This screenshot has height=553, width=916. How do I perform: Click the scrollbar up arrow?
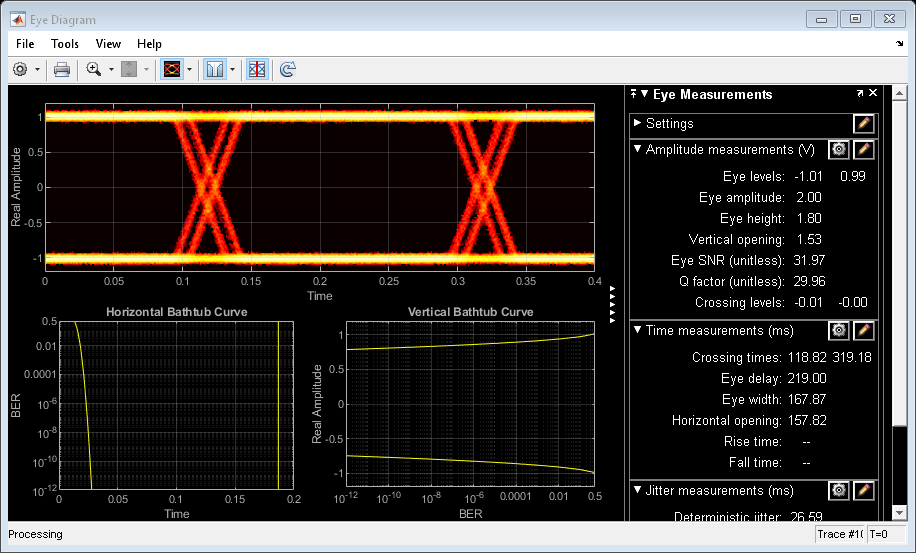(900, 93)
